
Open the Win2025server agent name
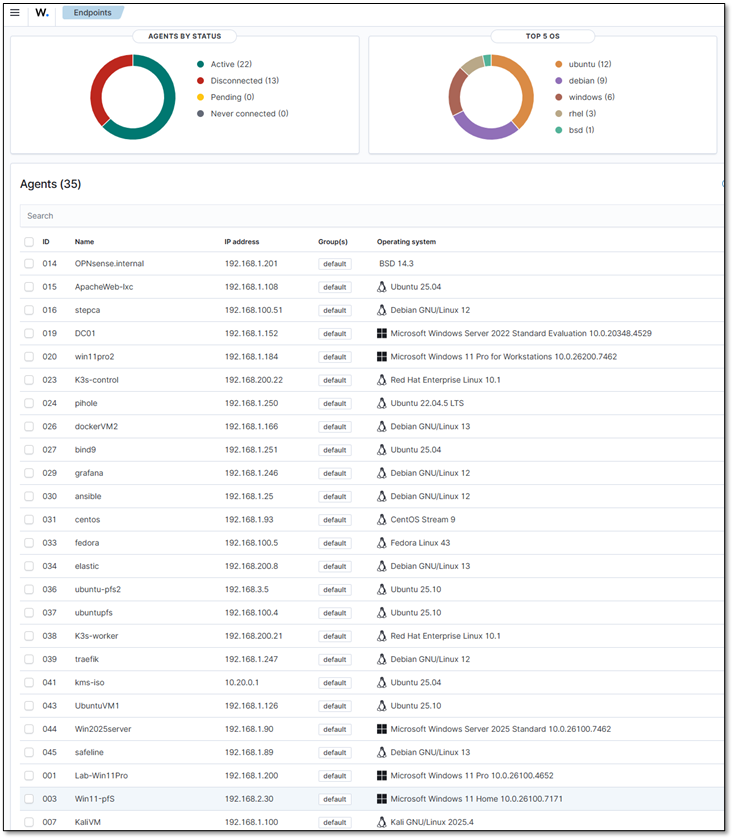pos(103,730)
